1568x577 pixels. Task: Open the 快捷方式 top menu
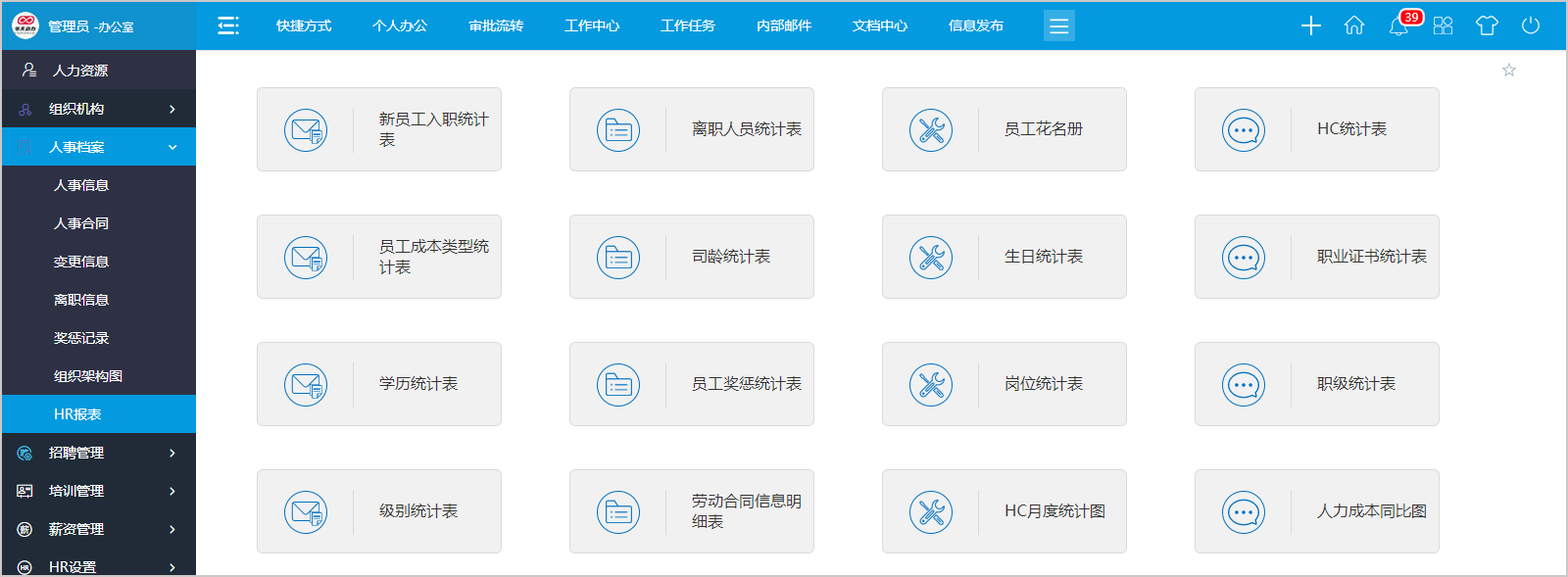[304, 25]
